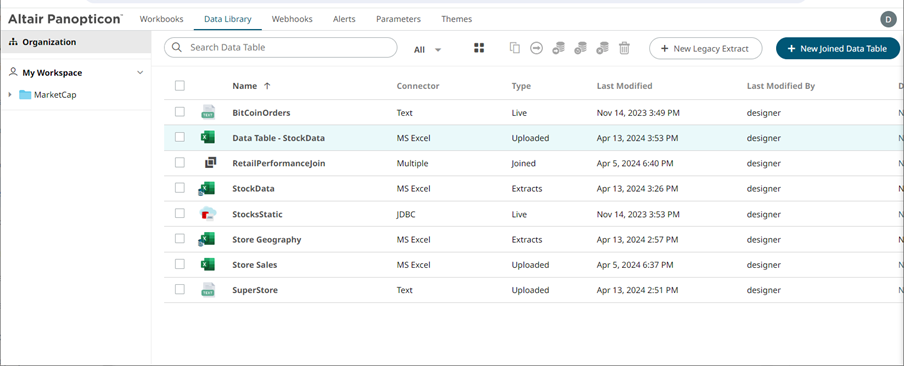Click the StocksStatic JDBC cloud icon
Image resolution: width=904 pixels, height=366 pixels.
click(x=208, y=214)
